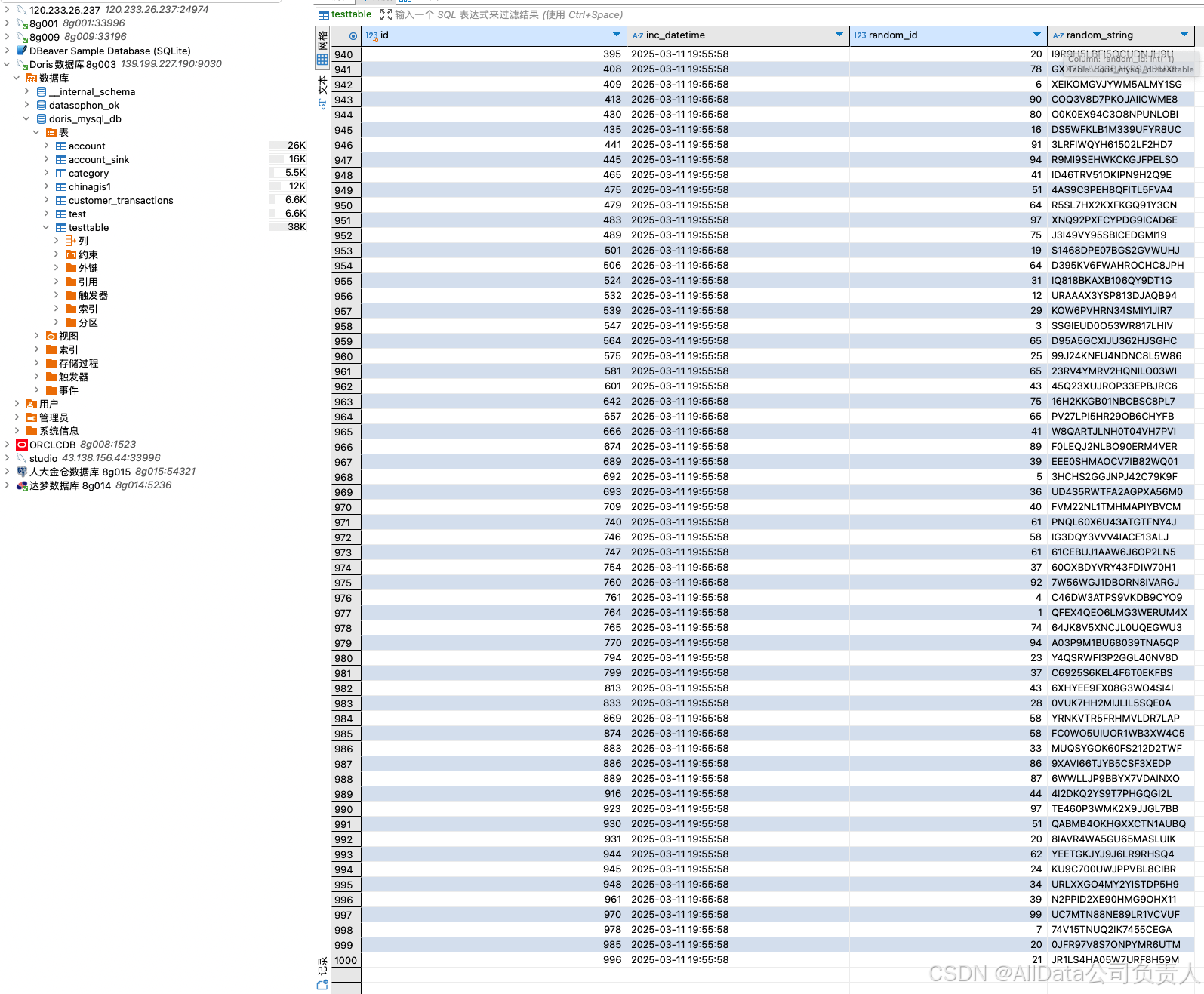Click id cell with value 996

pyautogui.click(x=494, y=960)
